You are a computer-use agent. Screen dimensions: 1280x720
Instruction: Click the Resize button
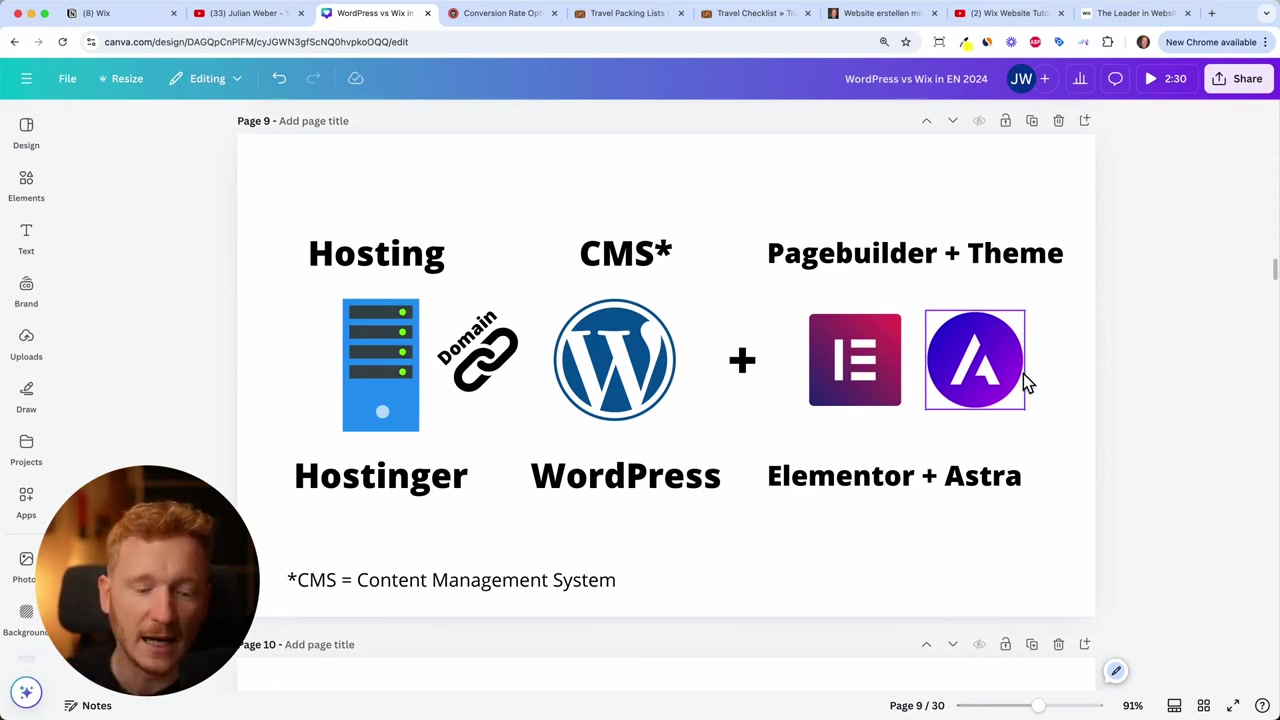[120, 79]
